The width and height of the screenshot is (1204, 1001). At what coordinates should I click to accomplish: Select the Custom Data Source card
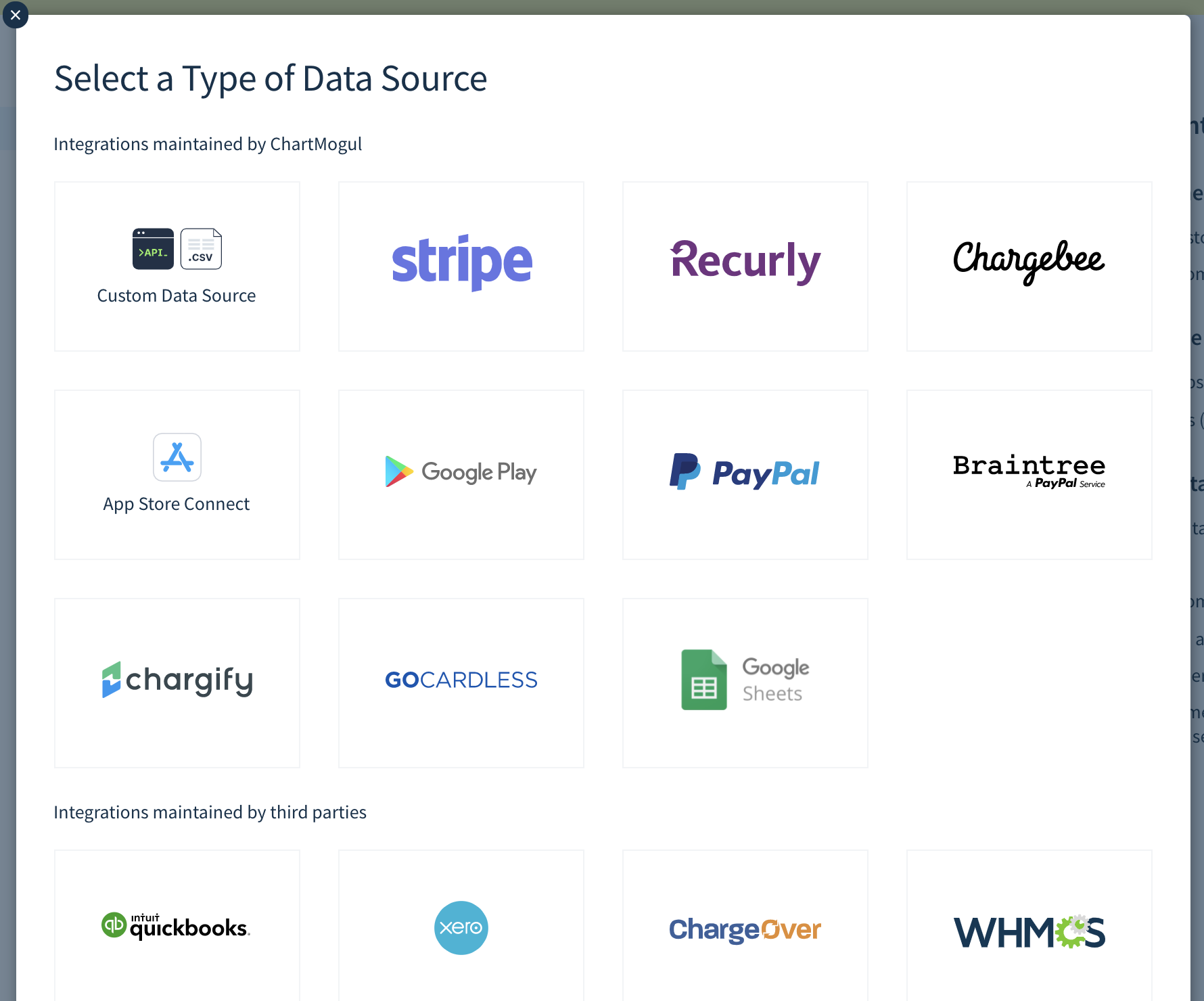(x=177, y=266)
